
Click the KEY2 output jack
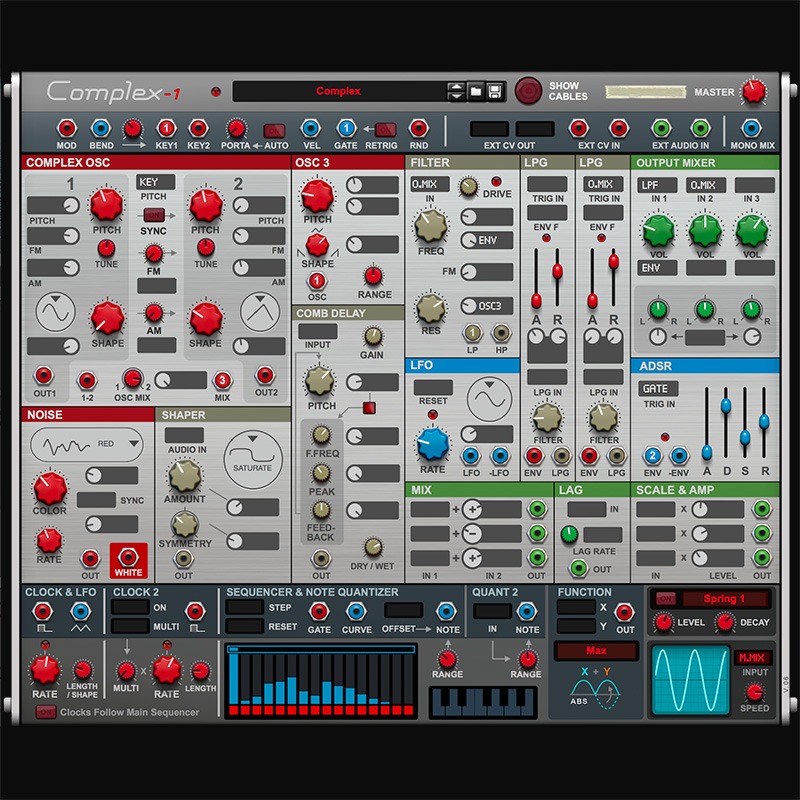[198, 129]
